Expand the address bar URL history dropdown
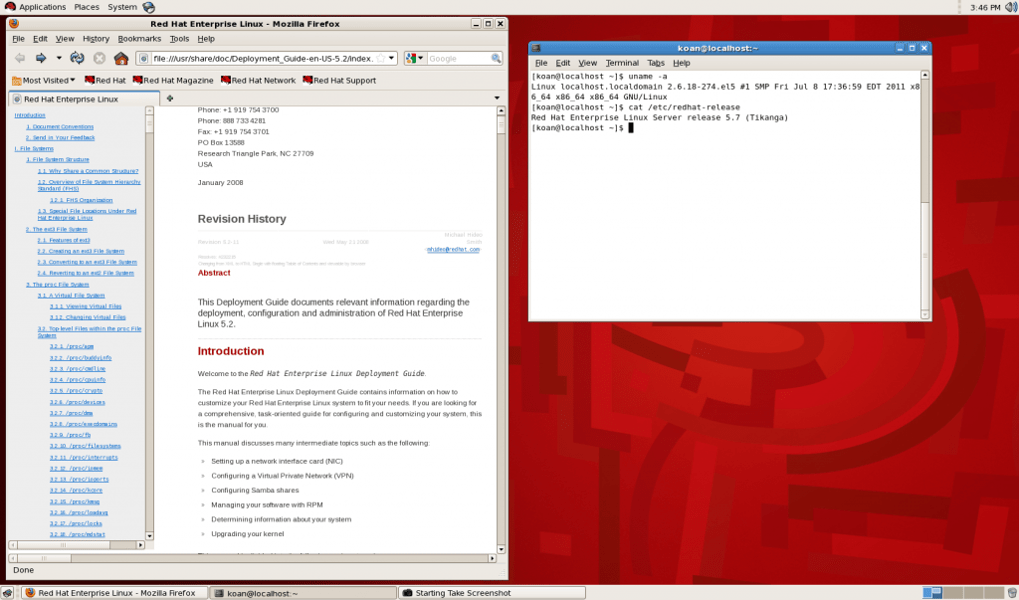 (x=391, y=59)
